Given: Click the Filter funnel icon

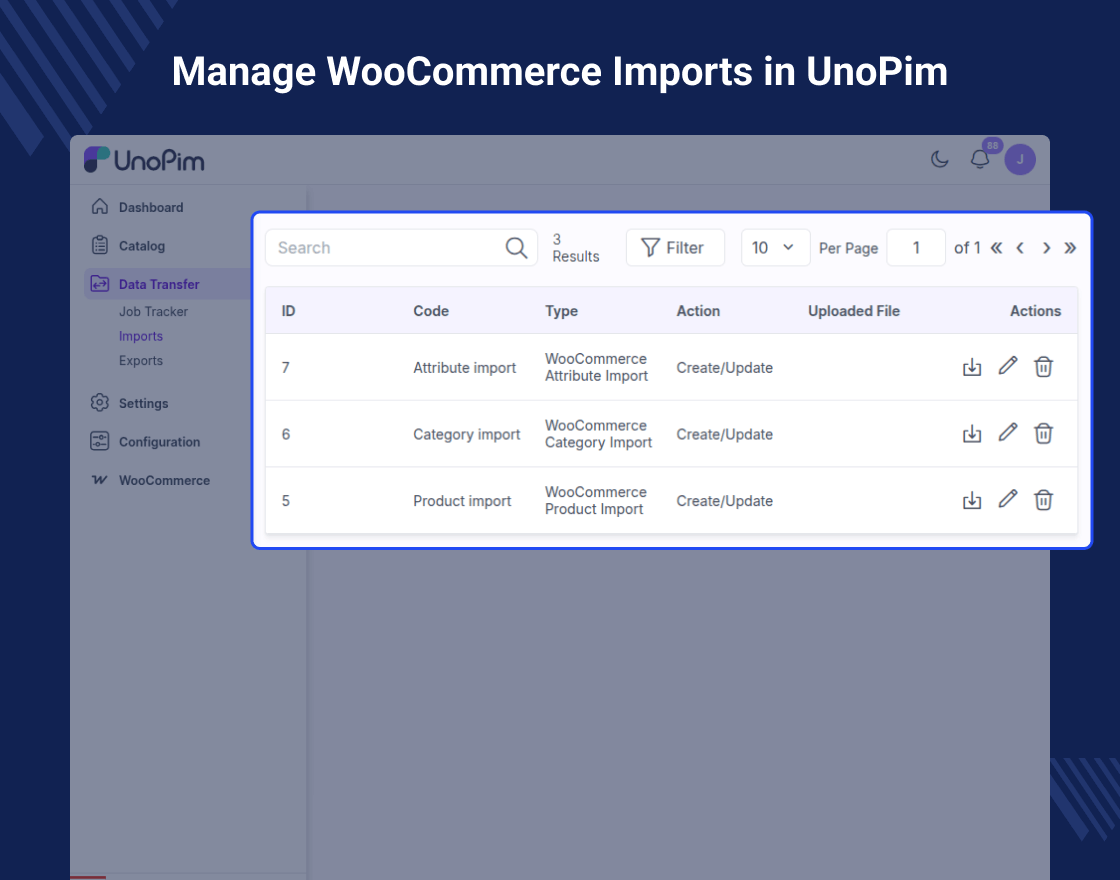Looking at the screenshot, I should pyautogui.click(x=650, y=247).
